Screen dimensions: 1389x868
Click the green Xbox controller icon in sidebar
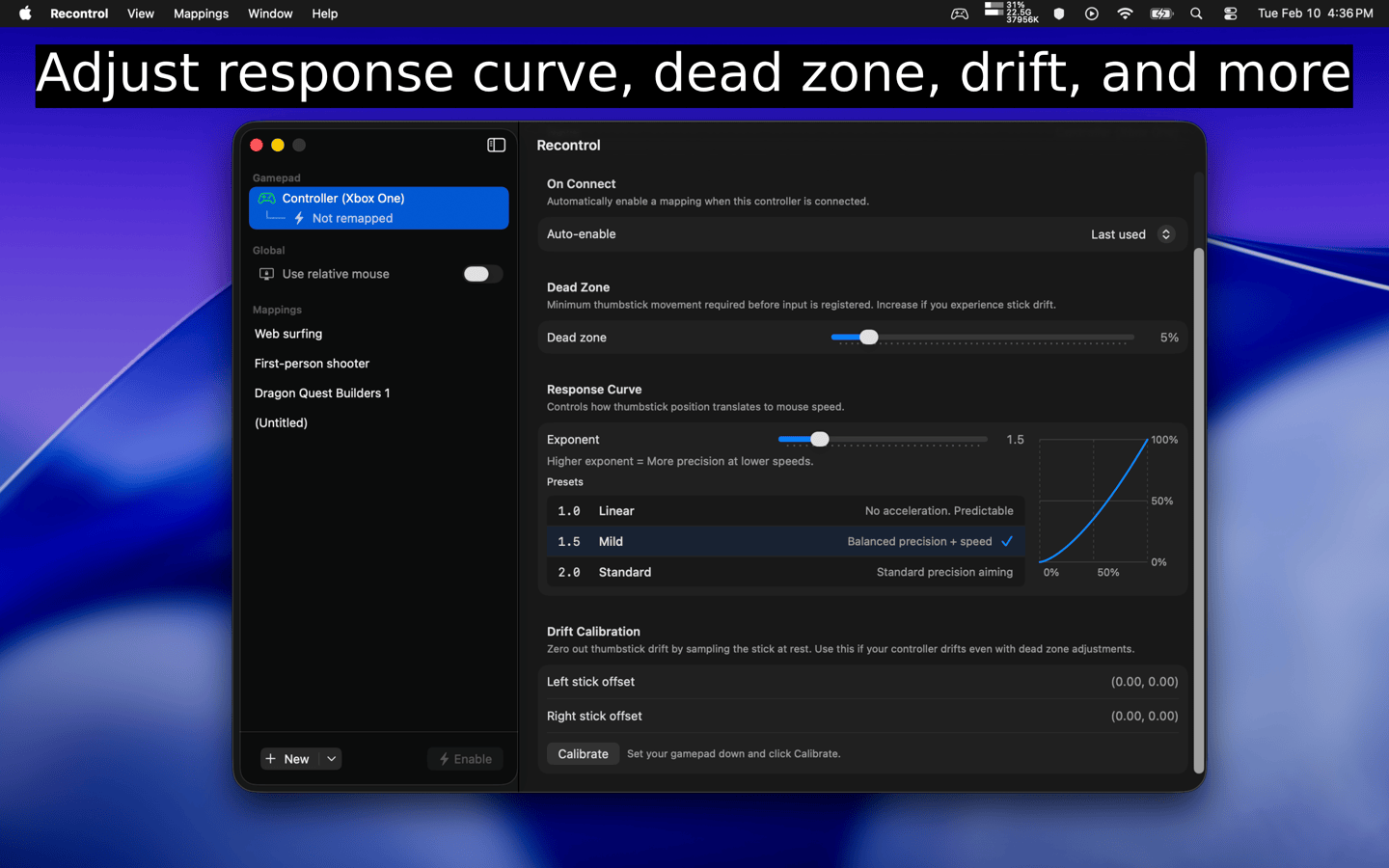tap(266, 198)
